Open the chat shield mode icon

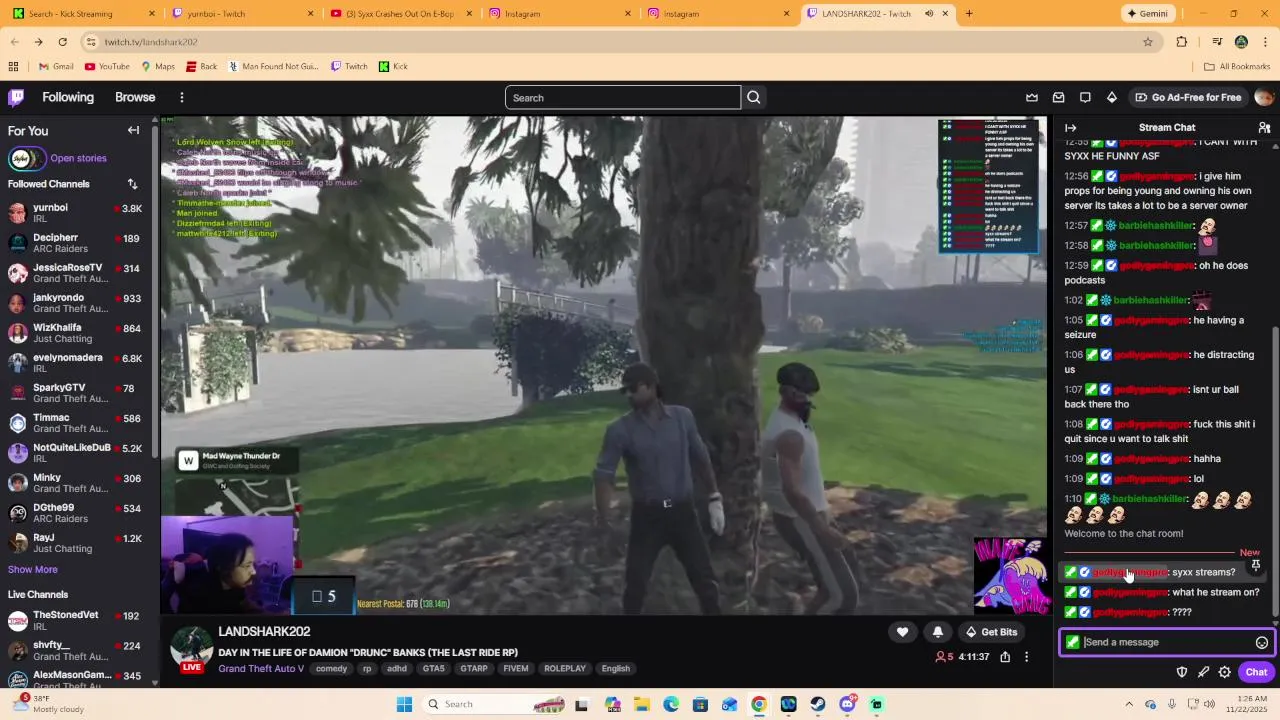coord(1182,672)
